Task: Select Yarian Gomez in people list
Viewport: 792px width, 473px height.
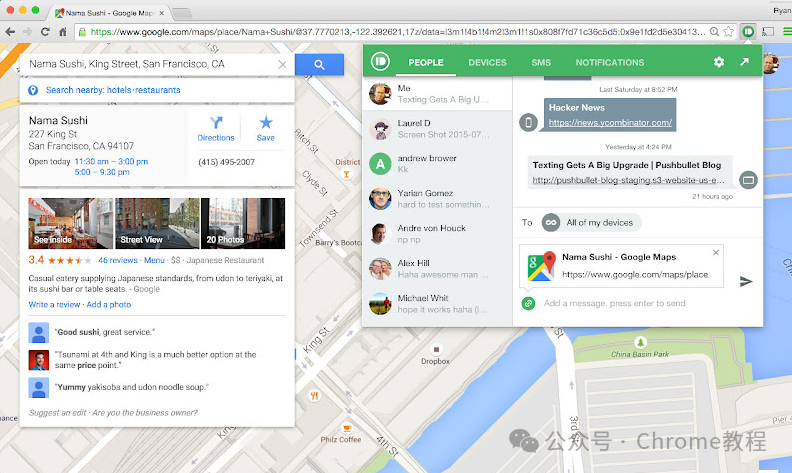Action: point(437,199)
